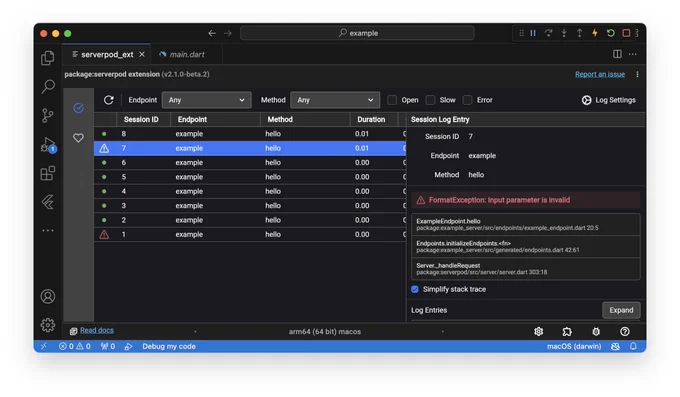Open editor more actions ellipsis
Screen dimensions: 680x397
[x=633, y=54]
